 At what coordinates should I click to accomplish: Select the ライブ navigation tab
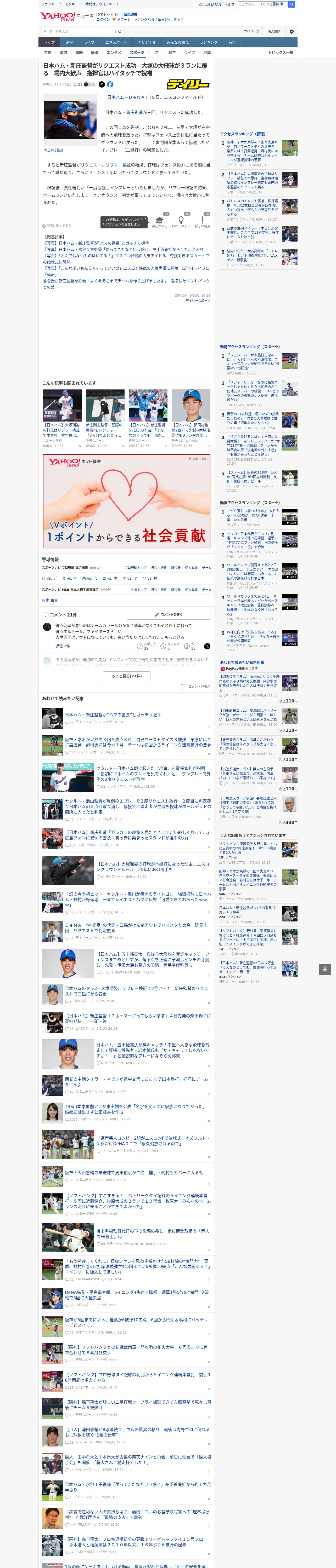tap(89, 43)
